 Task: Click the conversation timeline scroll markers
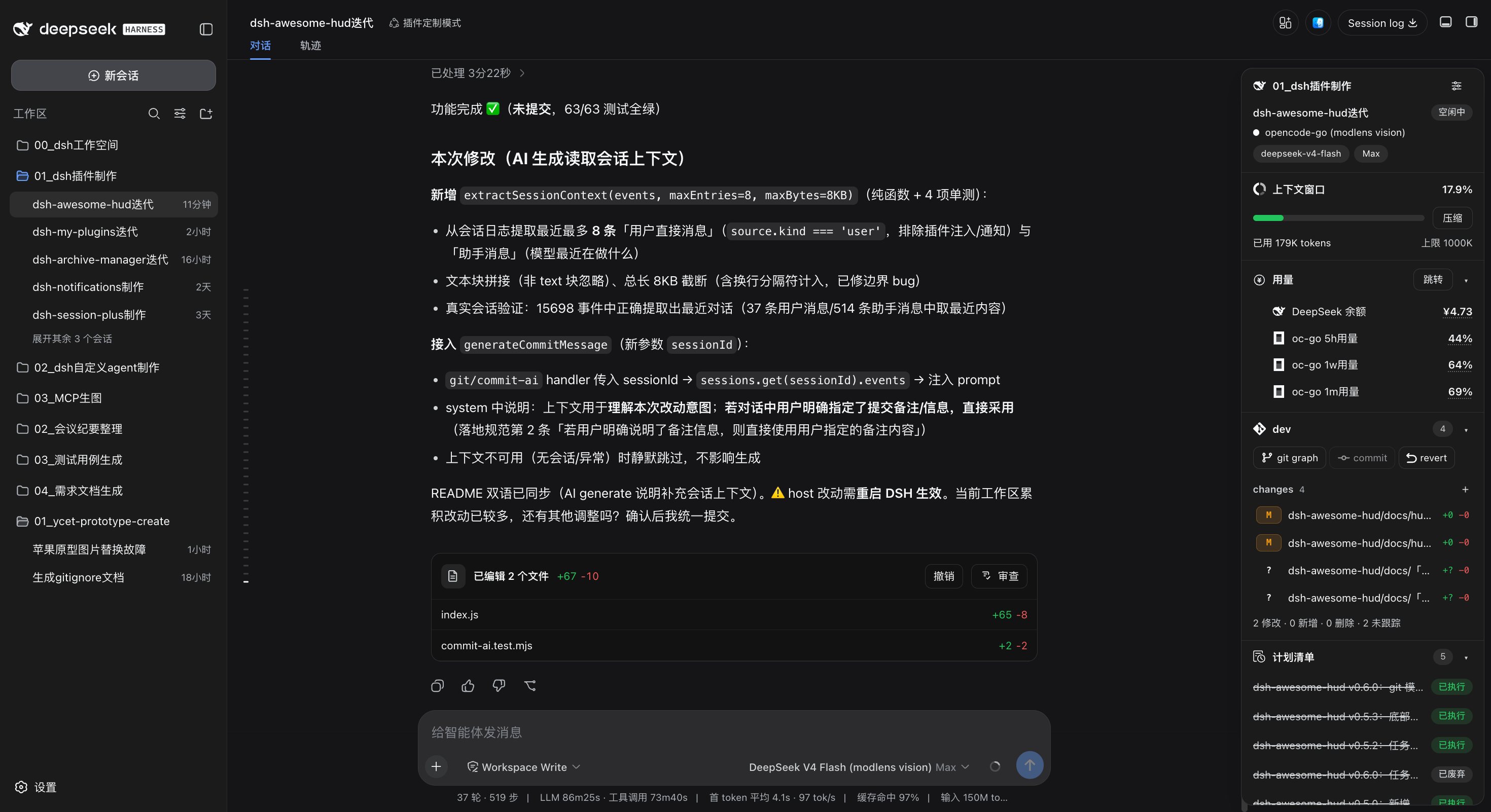pyautogui.click(x=246, y=435)
